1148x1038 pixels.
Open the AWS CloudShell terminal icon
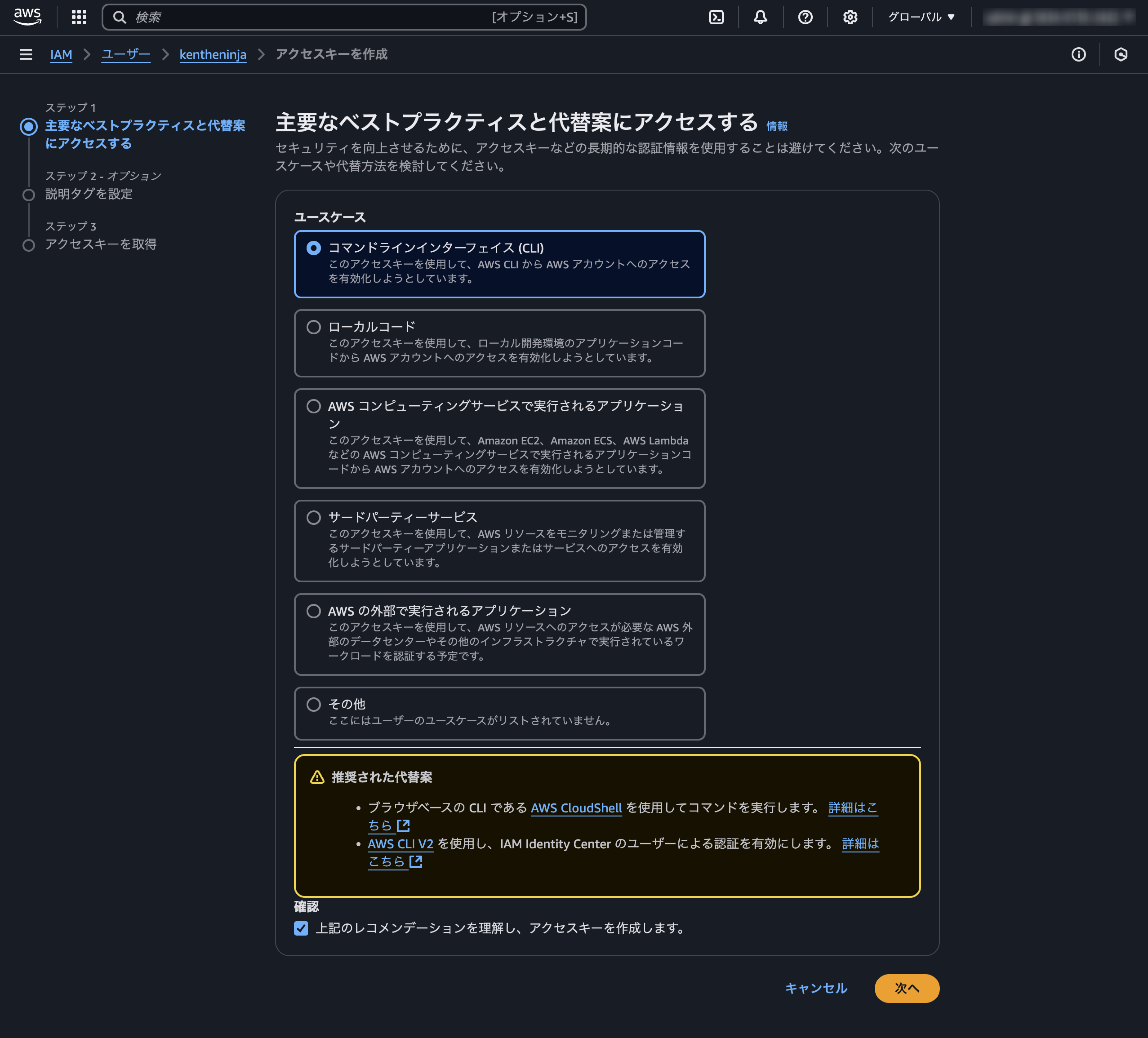pyautogui.click(x=717, y=17)
